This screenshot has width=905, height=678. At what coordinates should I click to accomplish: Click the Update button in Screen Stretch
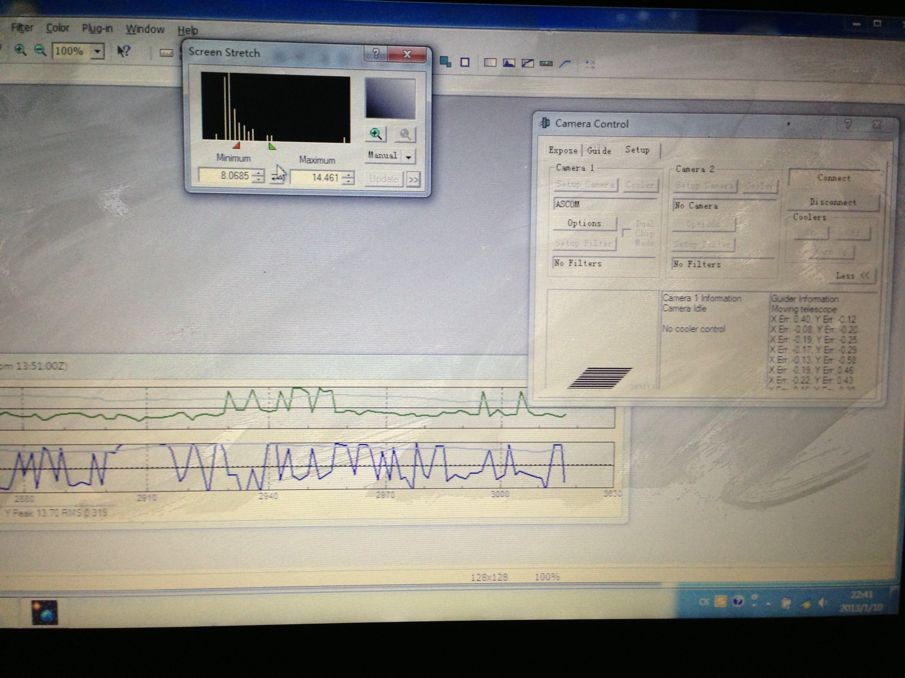tap(384, 179)
